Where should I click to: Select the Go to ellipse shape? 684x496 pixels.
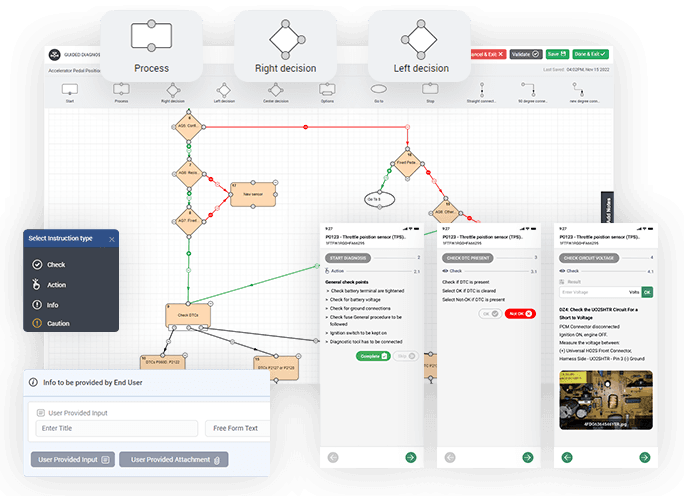pos(379,89)
